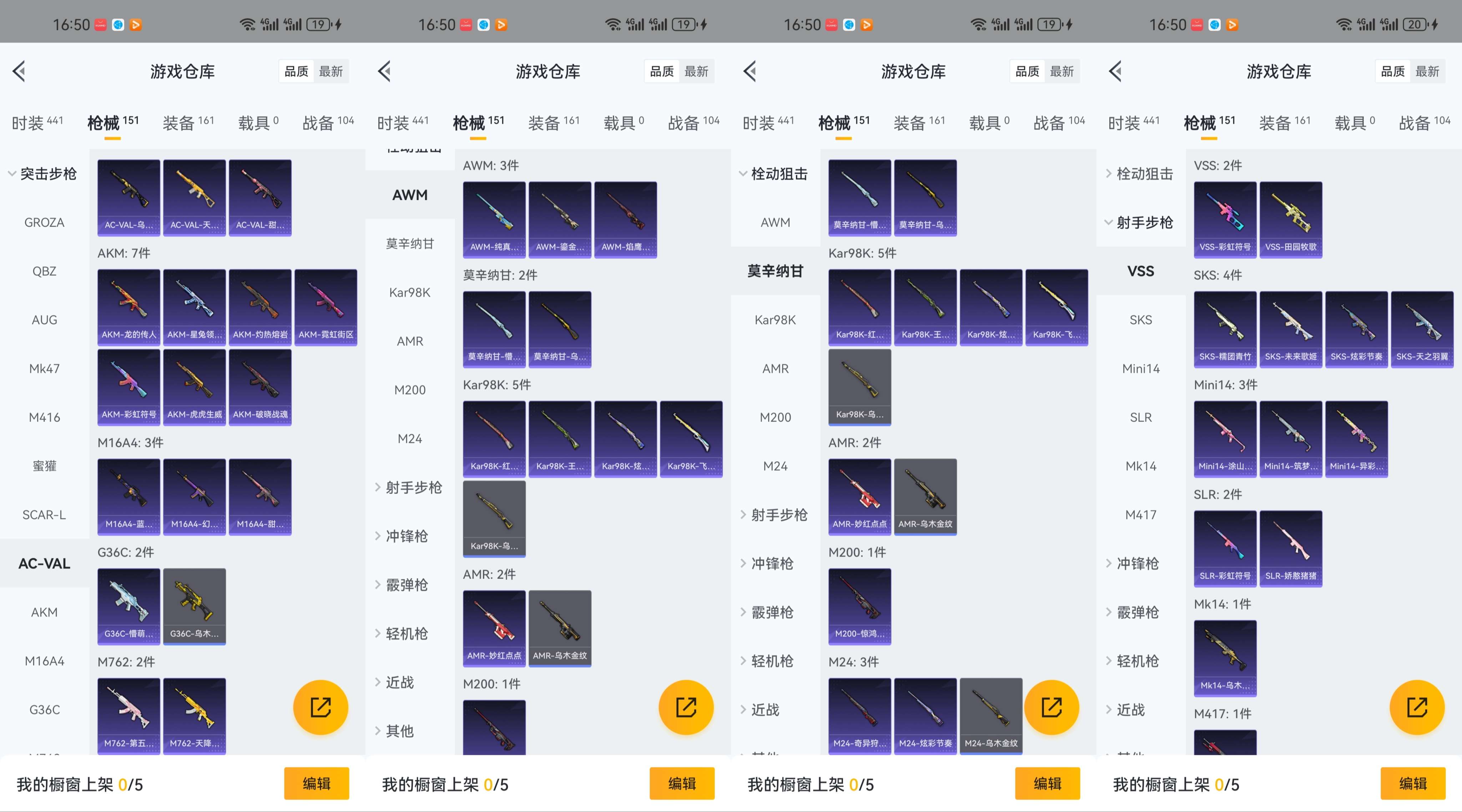Tap the Mini14-涂山 skin thumbnail
This screenshot has height=812, width=1462.
click(x=1225, y=439)
